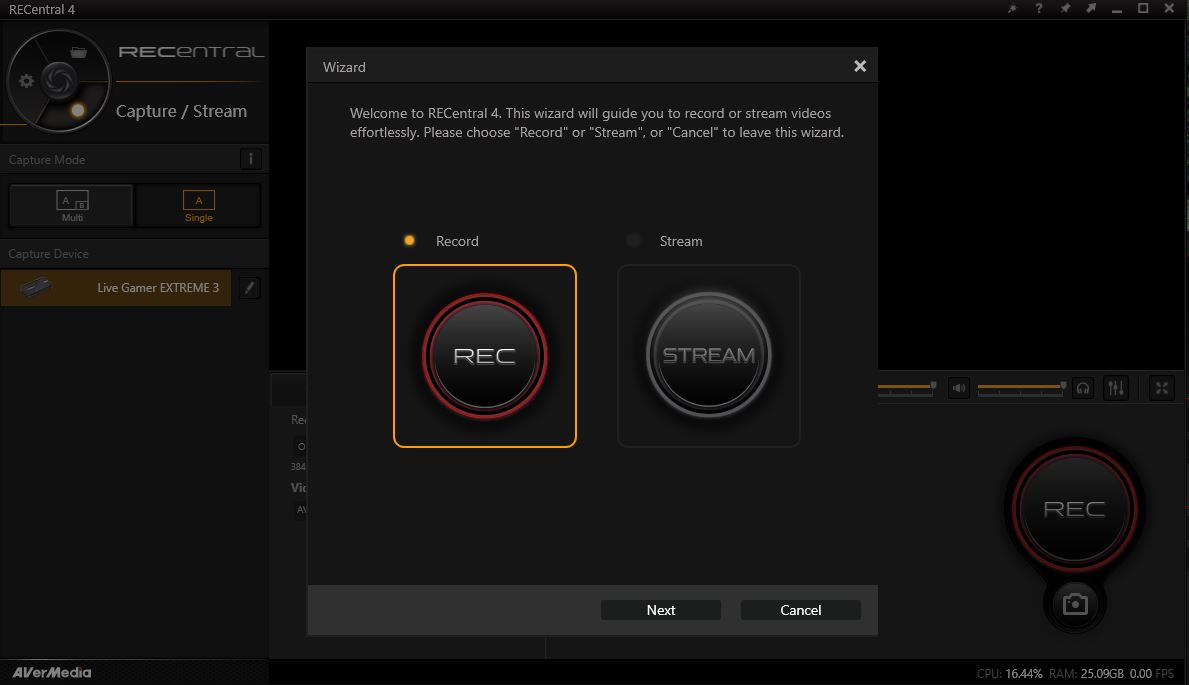Take a snapshot with the camera icon

[1074, 604]
